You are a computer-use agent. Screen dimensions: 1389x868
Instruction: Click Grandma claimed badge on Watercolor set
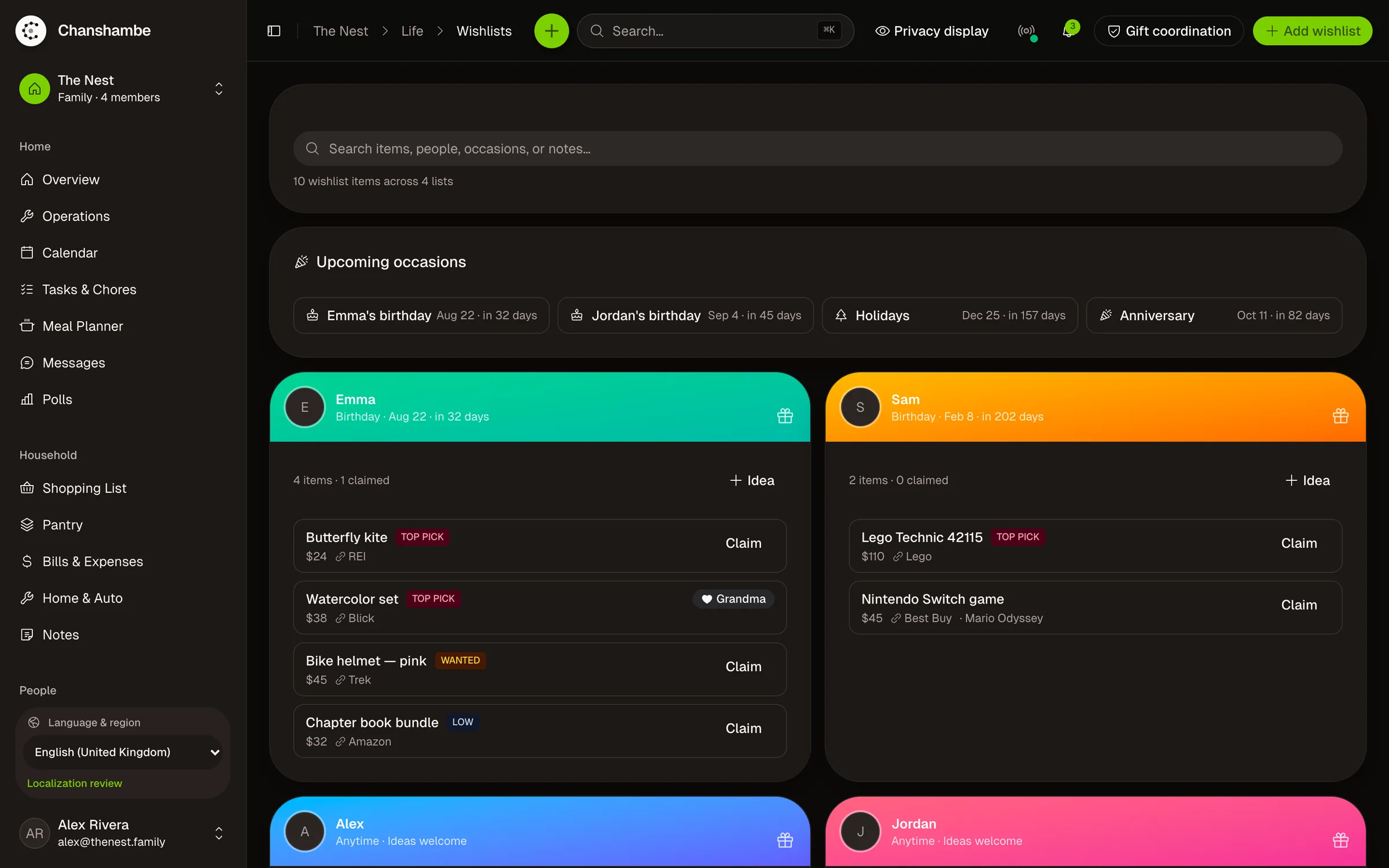tap(733, 599)
